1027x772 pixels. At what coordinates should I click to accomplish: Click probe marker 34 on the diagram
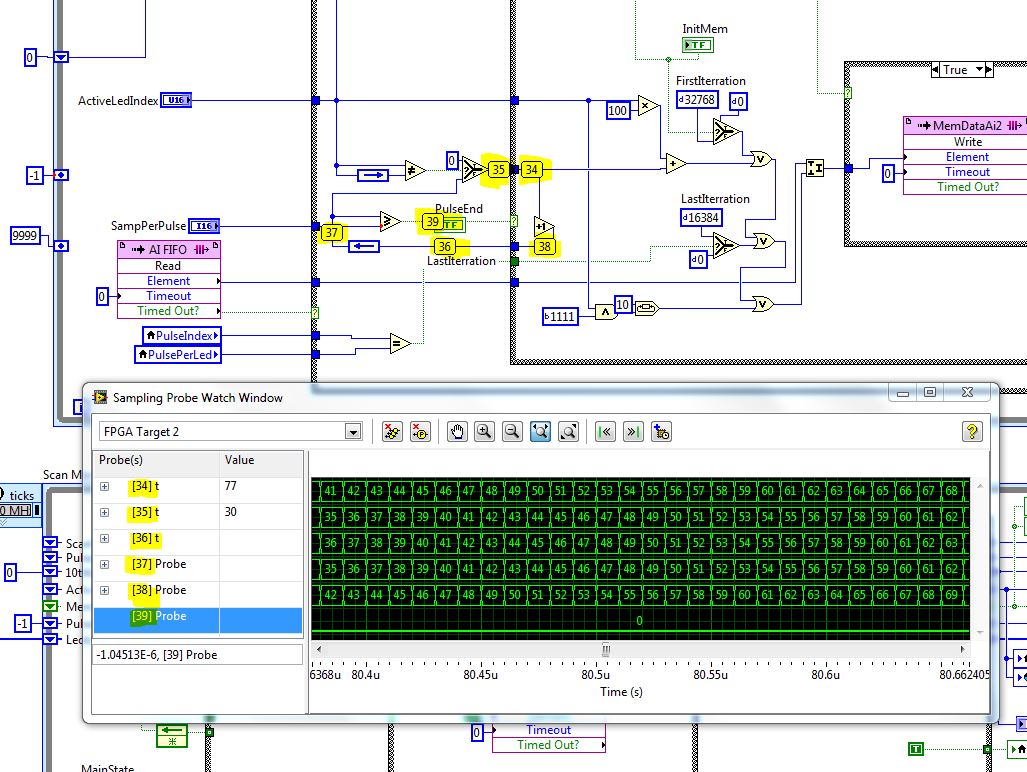[x=532, y=170]
